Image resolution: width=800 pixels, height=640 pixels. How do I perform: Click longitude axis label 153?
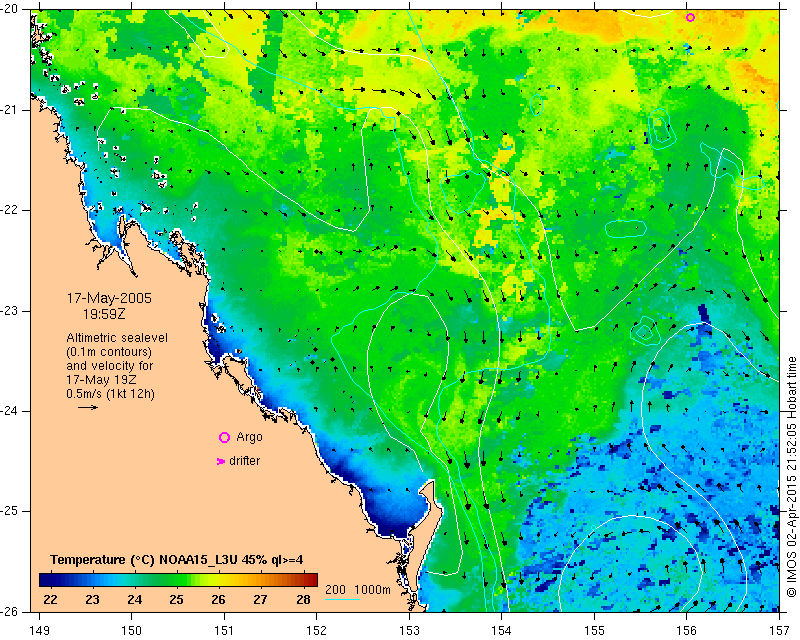409,631
